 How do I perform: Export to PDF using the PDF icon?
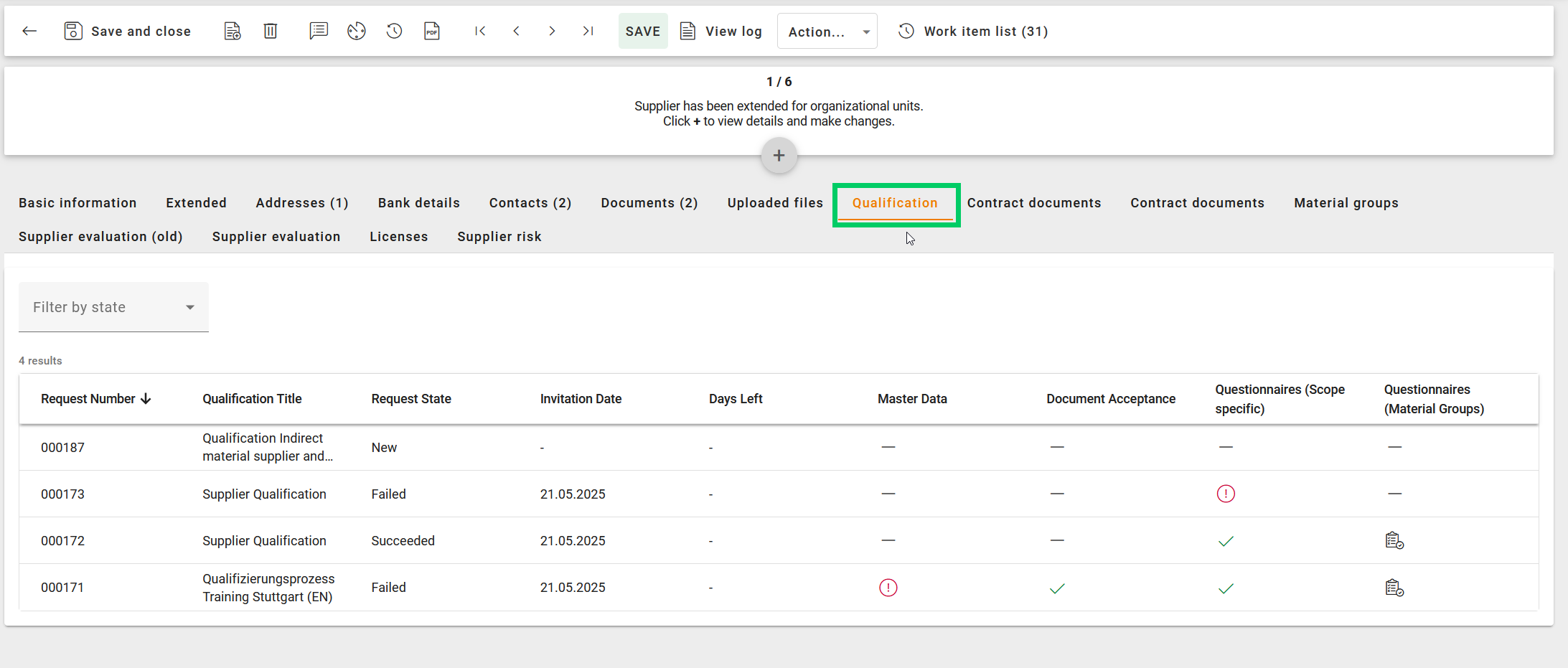click(x=432, y=31)
